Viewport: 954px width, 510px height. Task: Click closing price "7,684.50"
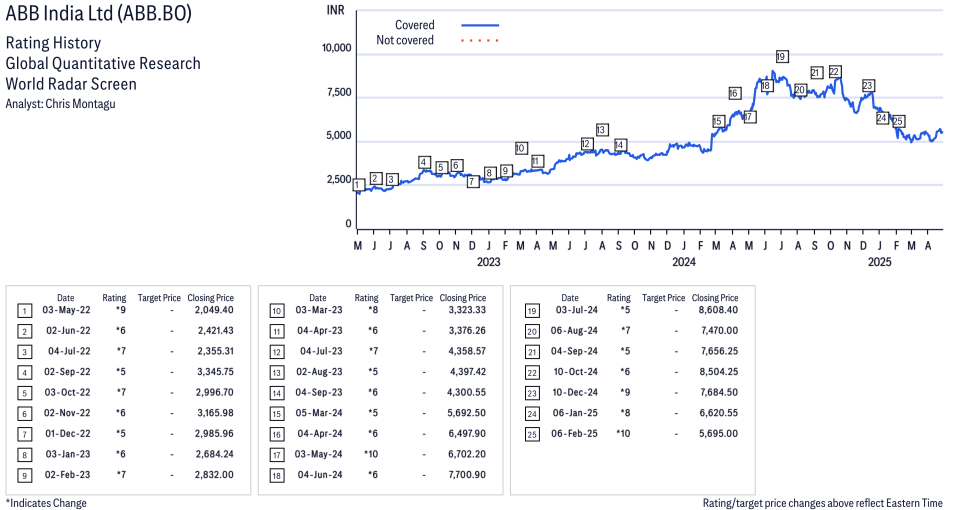click(719, 392)
